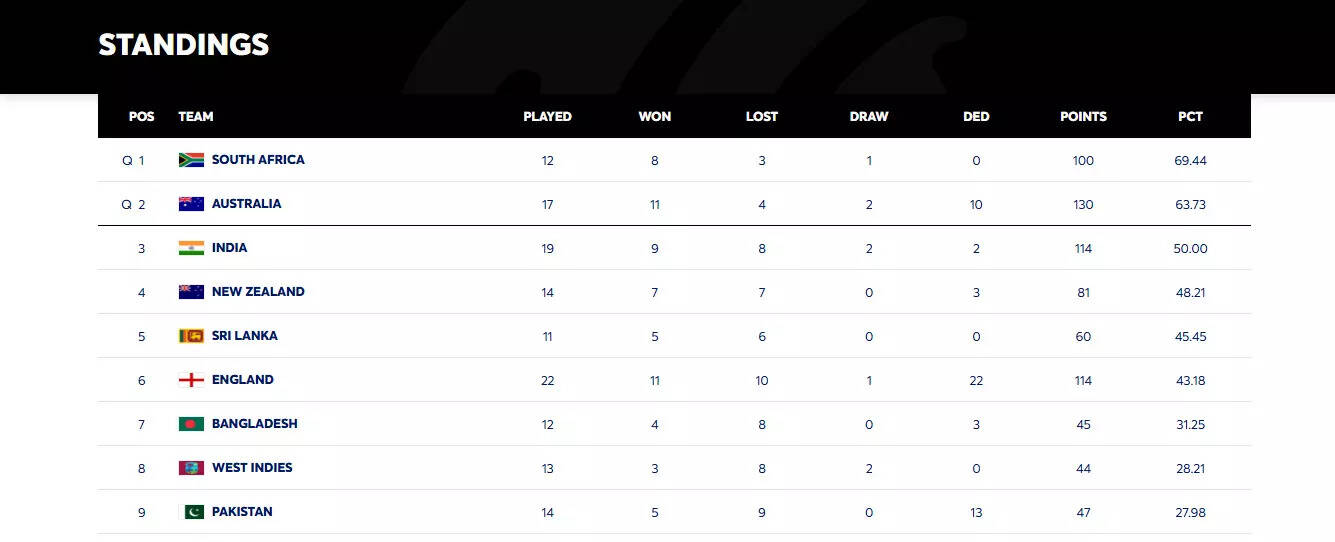This screenshot has width=1335, height=542.
Task: Click the New Zealand flag icon
Action: coord(191,292)
